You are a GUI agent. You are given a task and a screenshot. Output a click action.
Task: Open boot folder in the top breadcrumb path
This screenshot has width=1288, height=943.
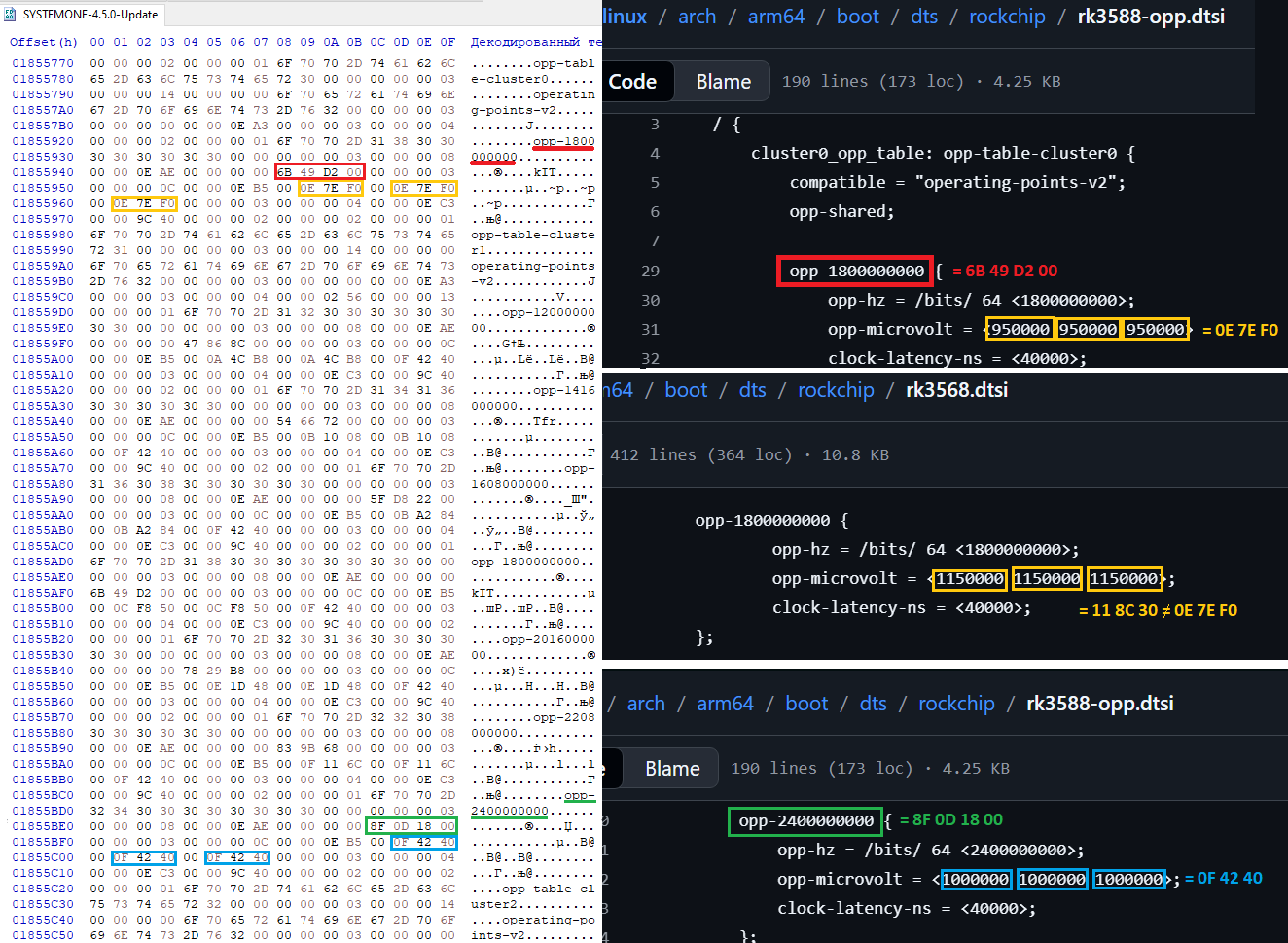pyautogui.click(x=857, y=17)
